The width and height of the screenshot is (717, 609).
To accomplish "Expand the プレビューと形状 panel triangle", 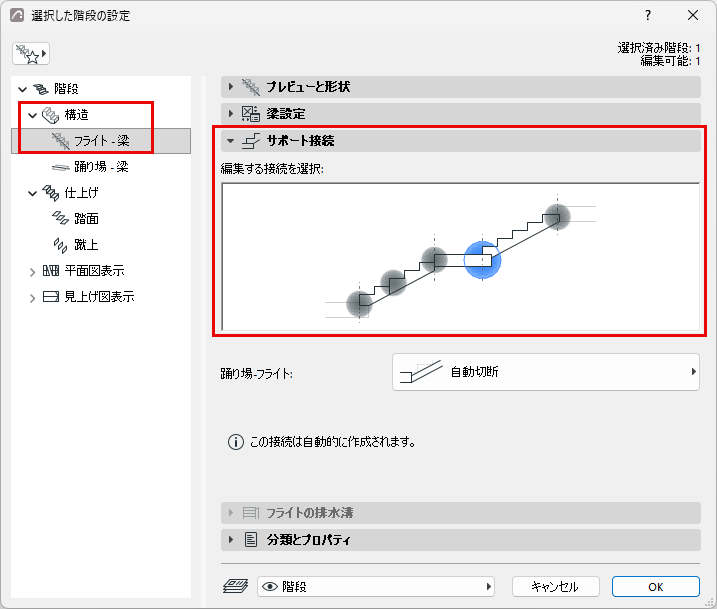I will [x=231, y=86].
